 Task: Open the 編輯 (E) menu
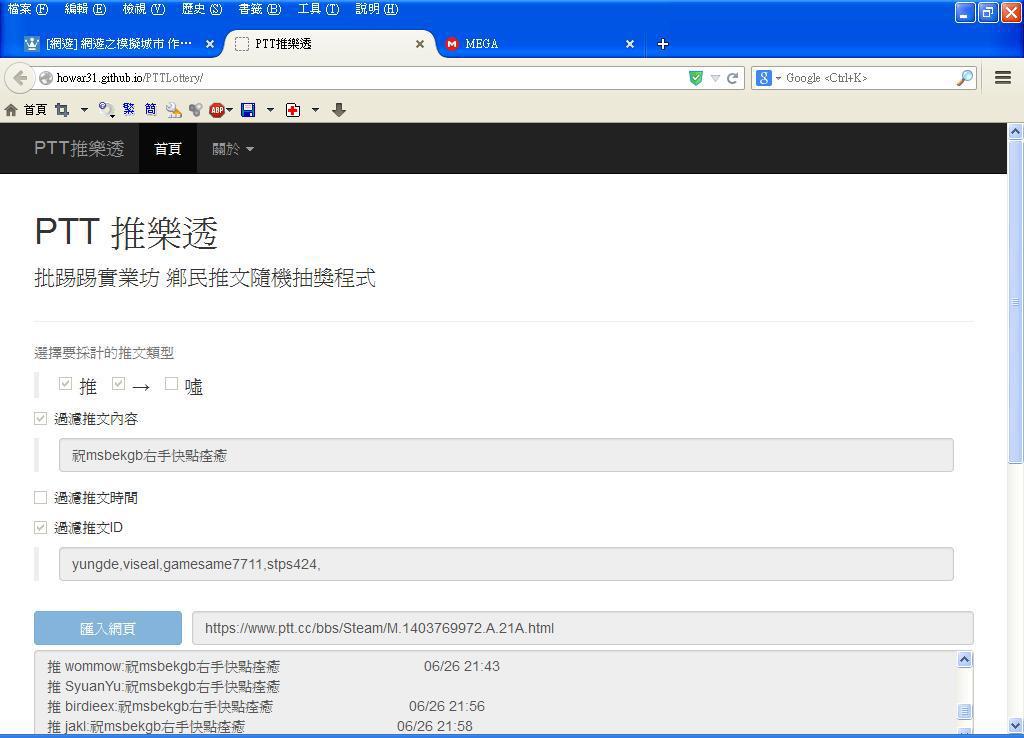[x=85, y=9]
